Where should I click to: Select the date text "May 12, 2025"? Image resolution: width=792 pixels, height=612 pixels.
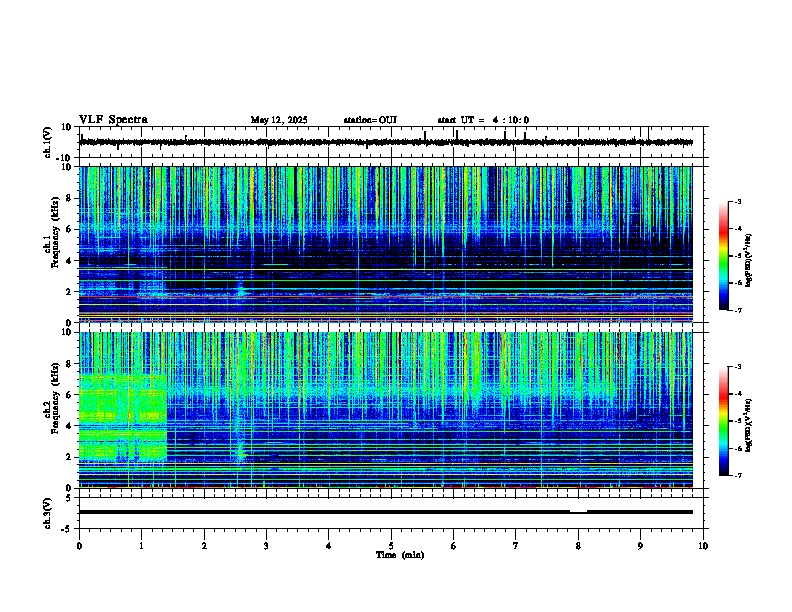click(x=279, y=120)
